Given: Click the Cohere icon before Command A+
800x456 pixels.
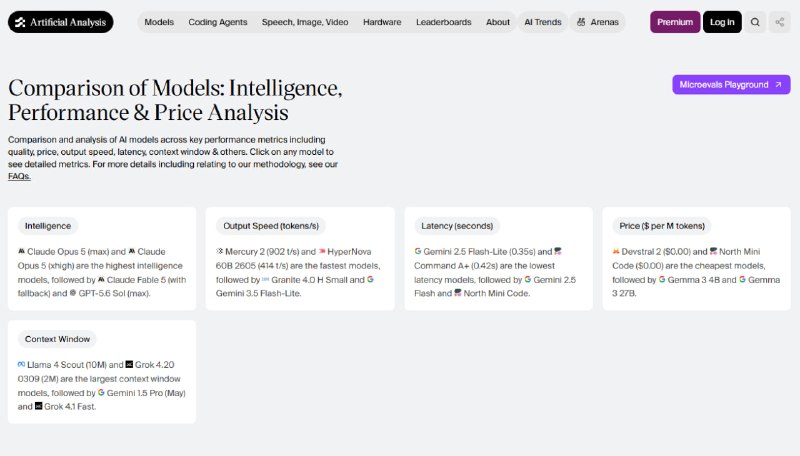Looking at the screenshot, I should coord(558,251).
